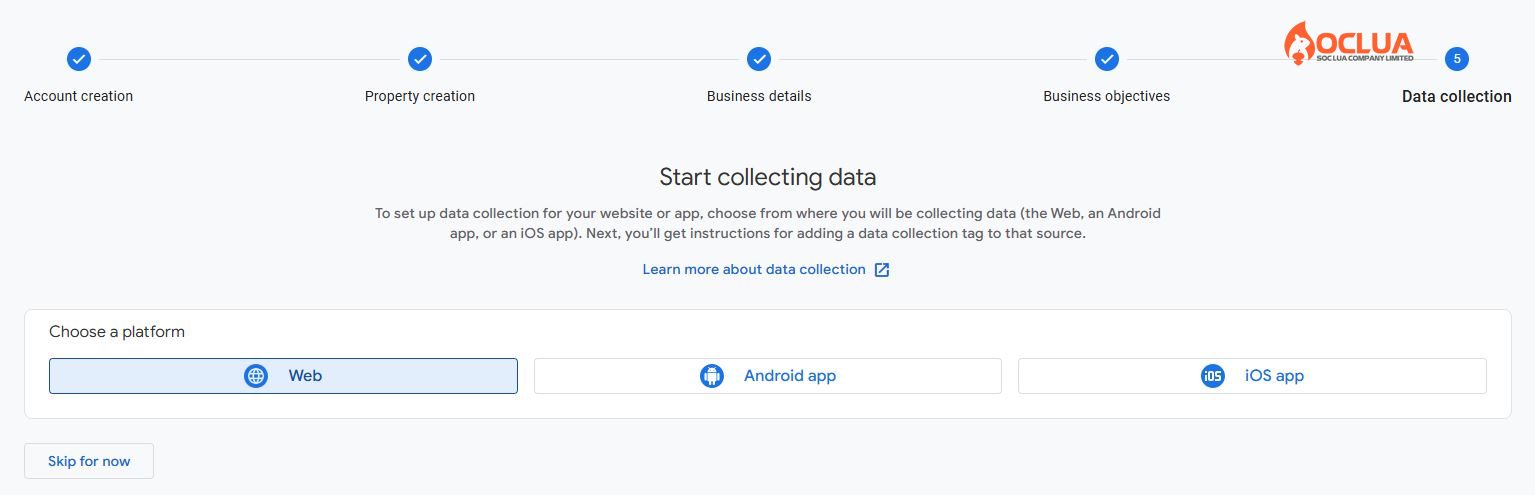1535x495 pixels.
Task: Click the Android robot icon
Action: click(x=712, y=376)
